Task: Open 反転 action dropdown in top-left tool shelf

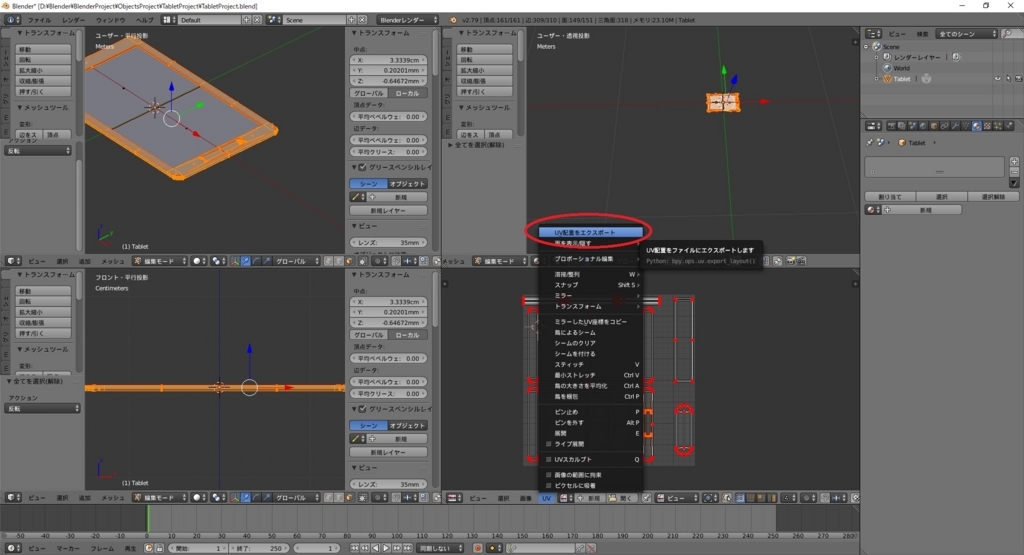Action: coord(39,151)
